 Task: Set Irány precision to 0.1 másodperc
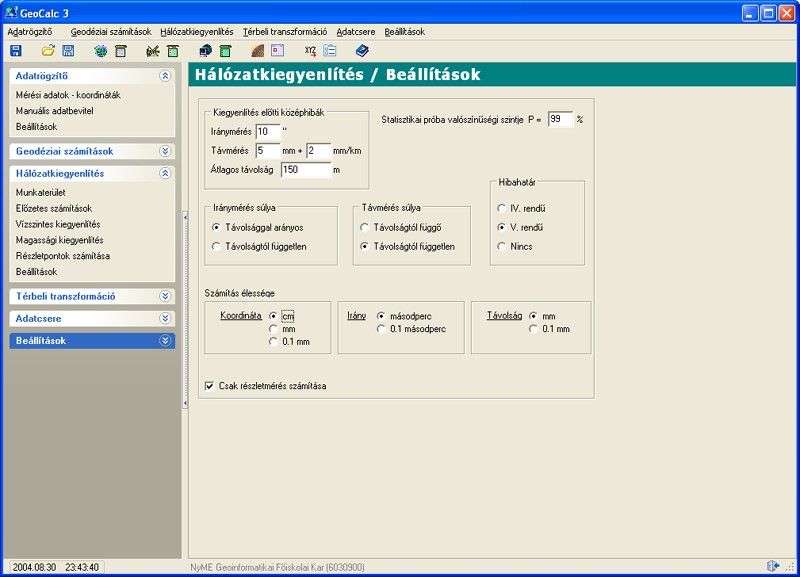(411, 329)
